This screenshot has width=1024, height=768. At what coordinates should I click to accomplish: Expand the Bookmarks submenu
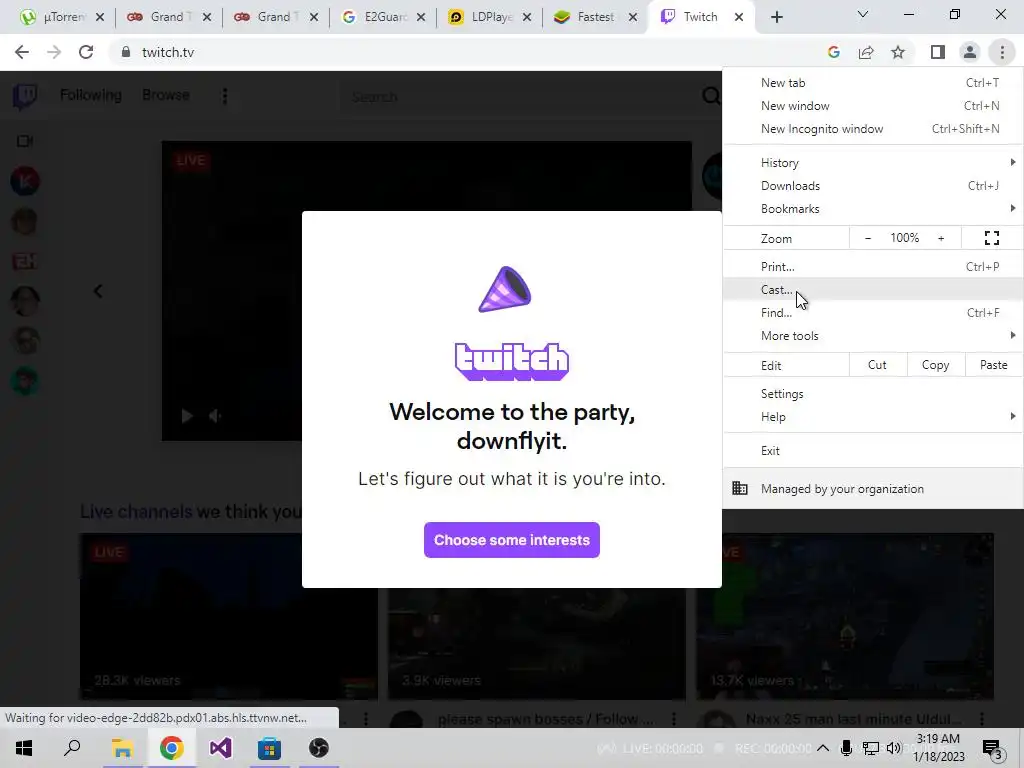[872, 209]
